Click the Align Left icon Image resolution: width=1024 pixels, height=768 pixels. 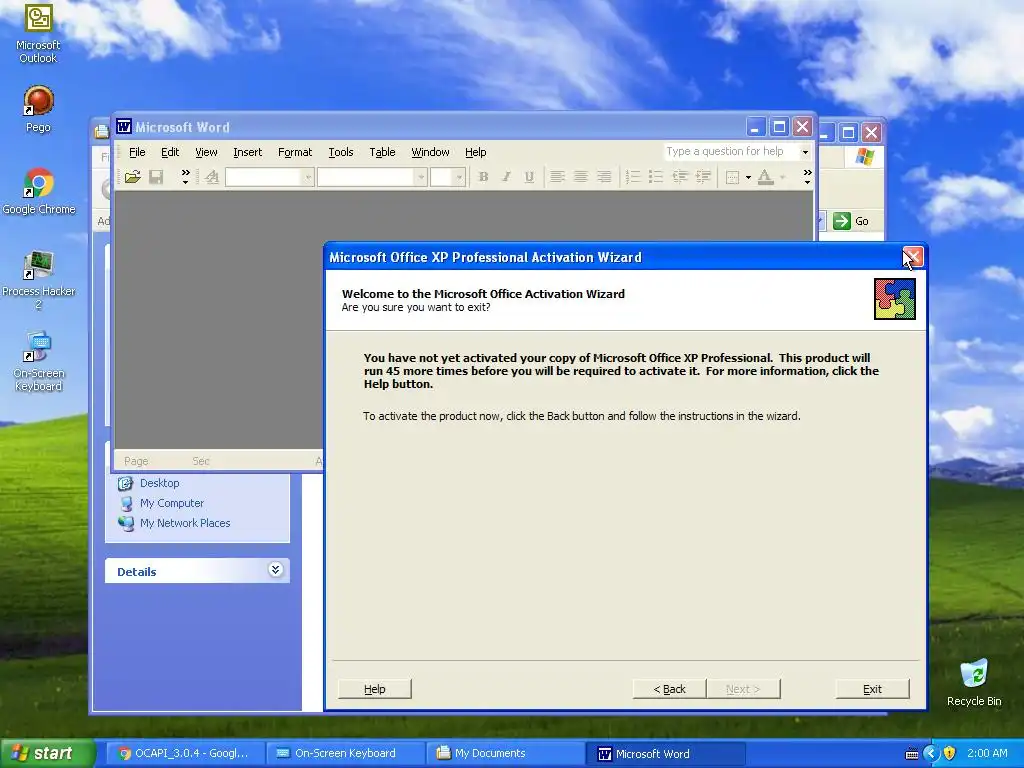tap(557, 176)
